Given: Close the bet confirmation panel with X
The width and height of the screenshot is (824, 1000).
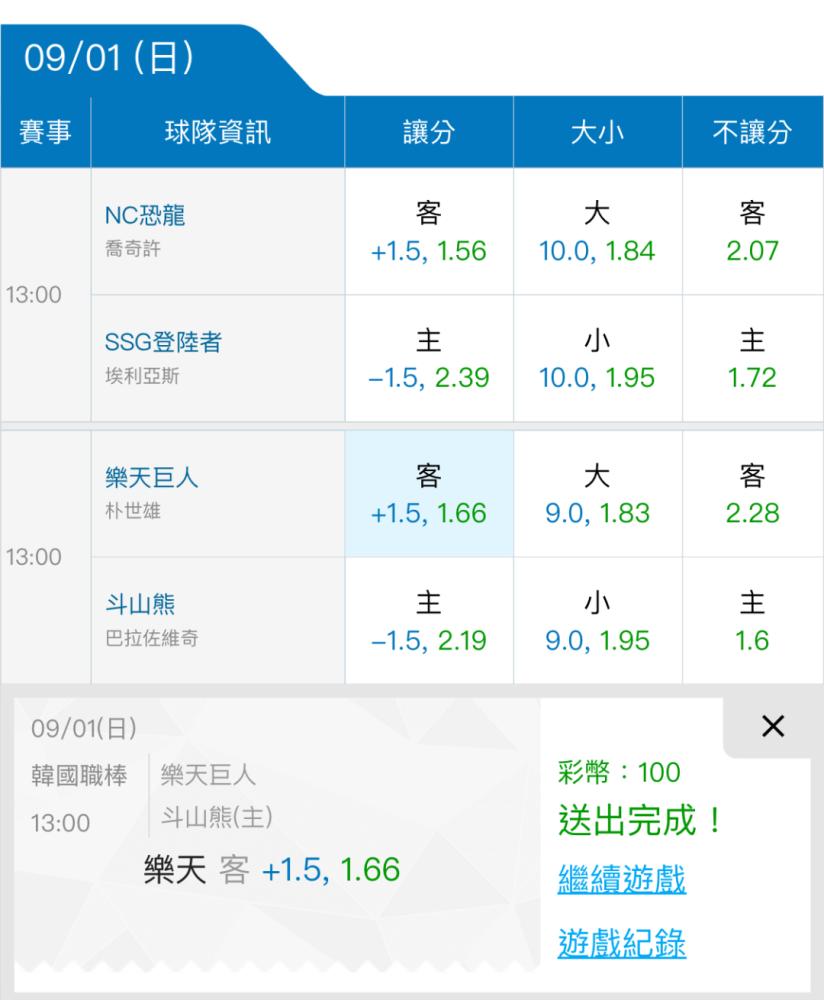Looking at the screenshot, I should click(772, 726).
